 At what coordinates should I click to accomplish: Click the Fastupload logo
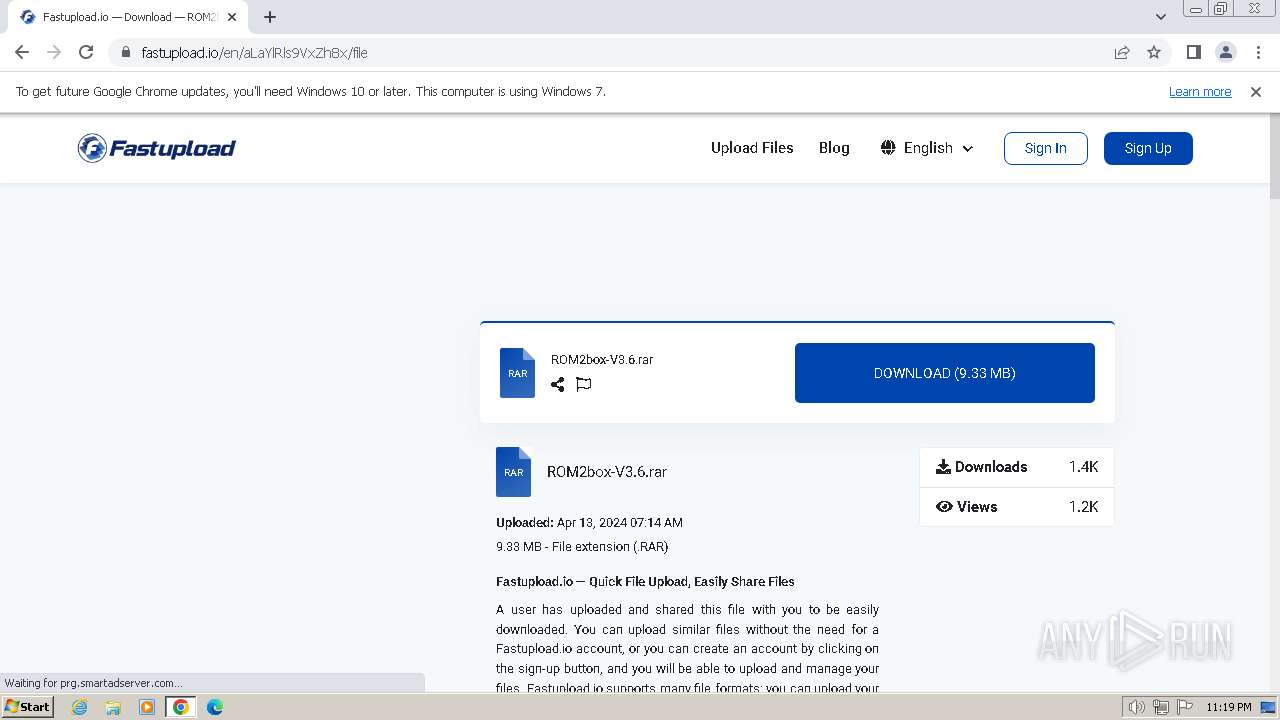pos(157,148)
